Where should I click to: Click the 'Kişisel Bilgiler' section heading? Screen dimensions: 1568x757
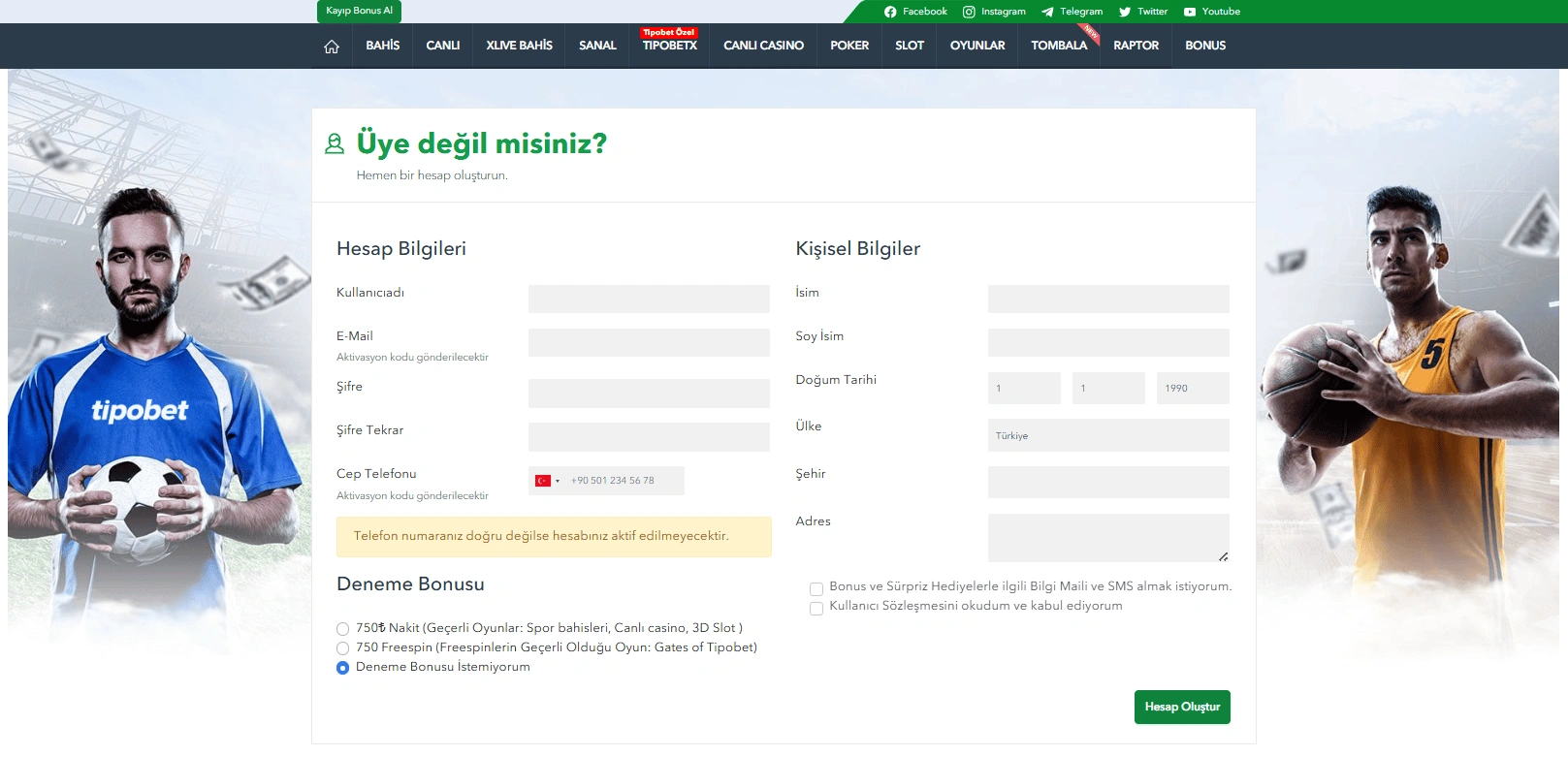pos(858,249)
